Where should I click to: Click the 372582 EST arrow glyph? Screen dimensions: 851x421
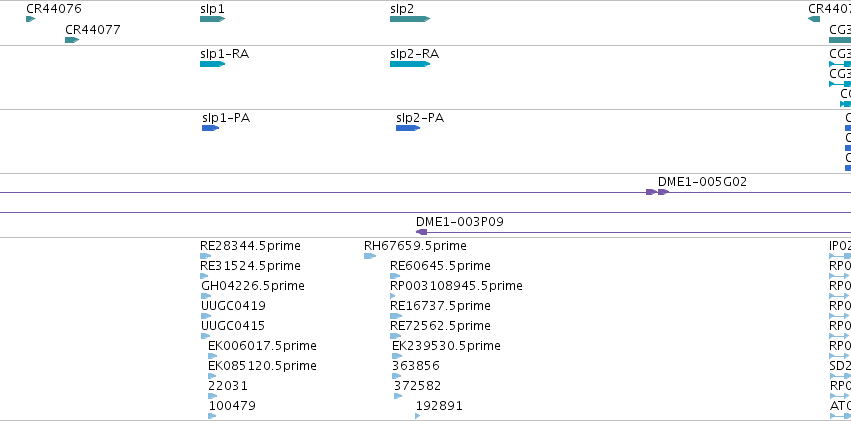[398, 396]
